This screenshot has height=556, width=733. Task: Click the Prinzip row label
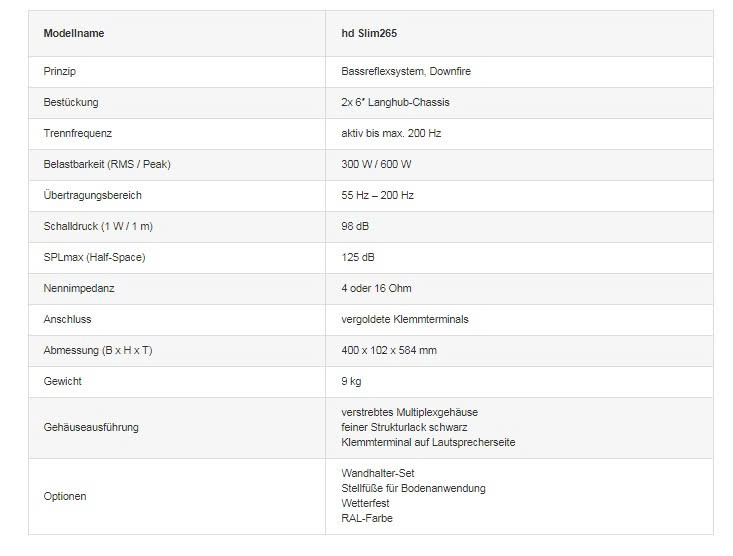[x=60, y=71]
